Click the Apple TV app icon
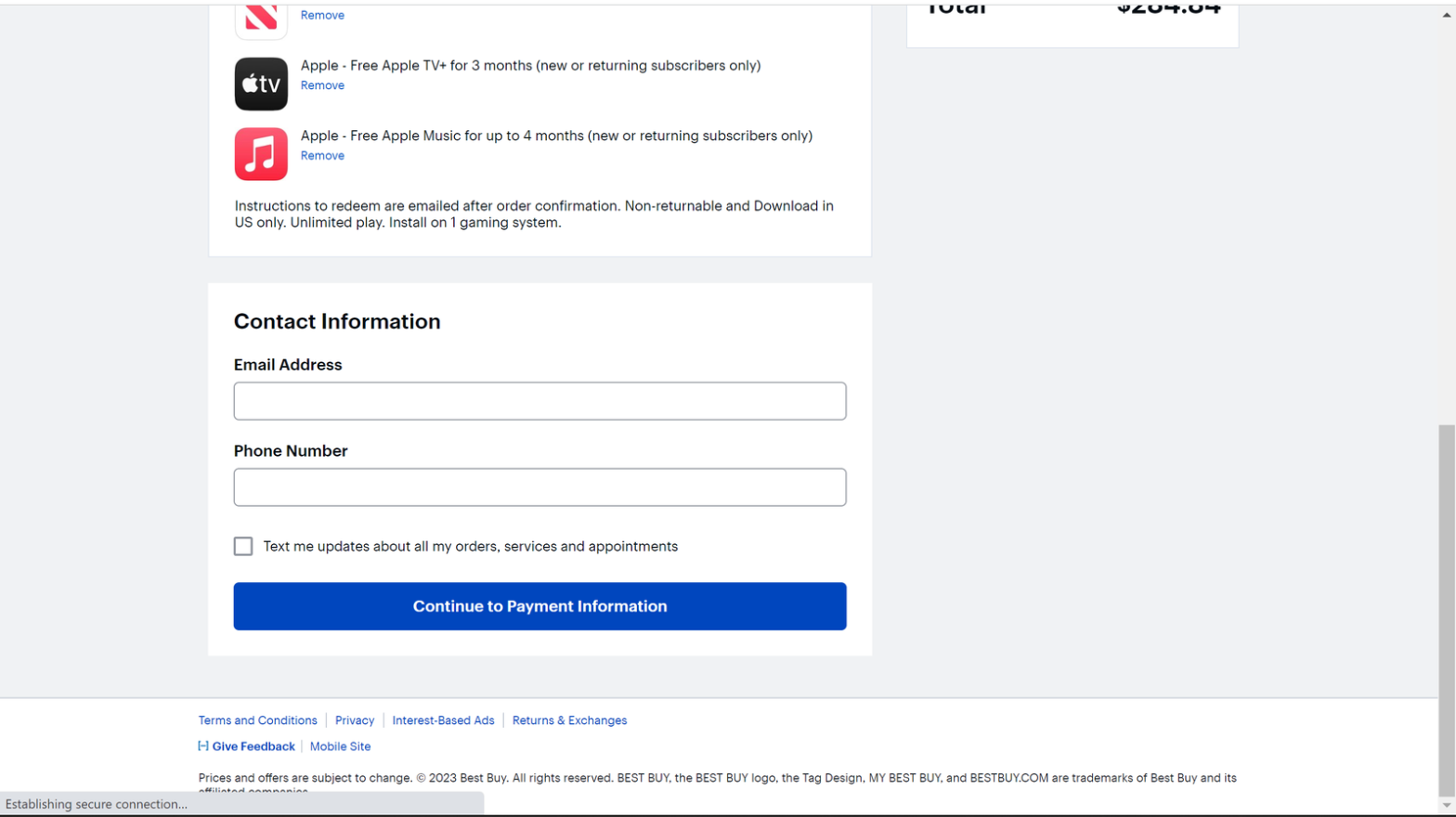 pyautogui.click(x=261, y=84)
